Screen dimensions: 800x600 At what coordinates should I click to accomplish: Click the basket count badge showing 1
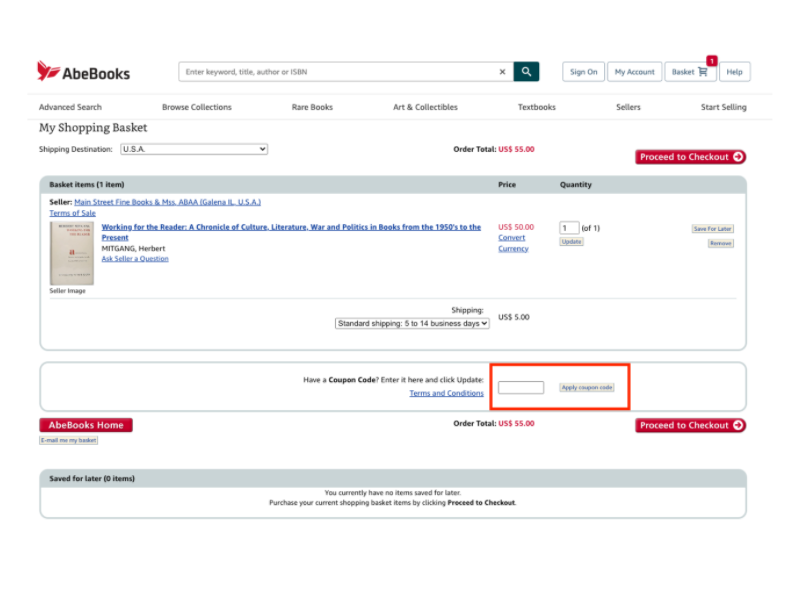[712, 60]
